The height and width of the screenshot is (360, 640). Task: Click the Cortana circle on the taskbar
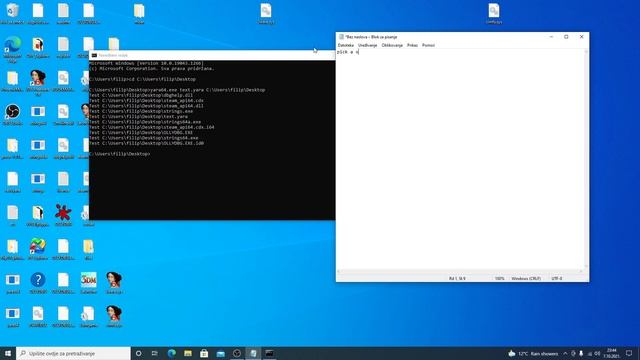(x=138, y=353)
